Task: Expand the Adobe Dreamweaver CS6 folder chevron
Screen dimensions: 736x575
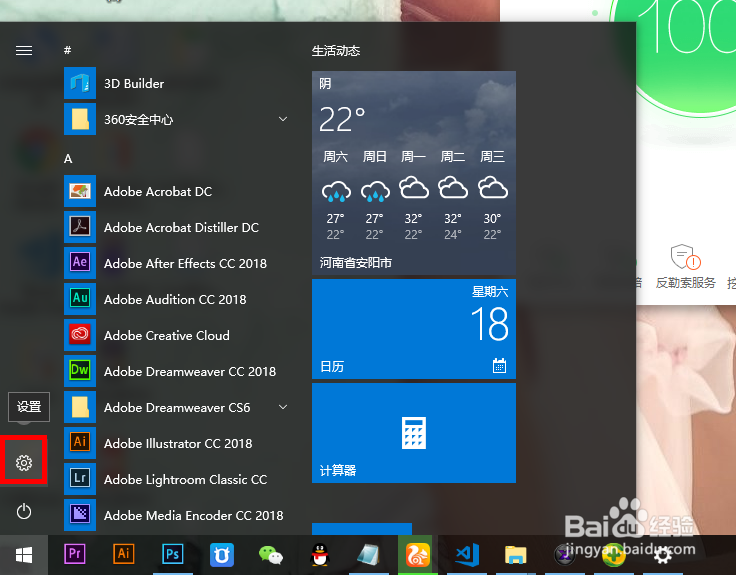Action: coord(283,407)
